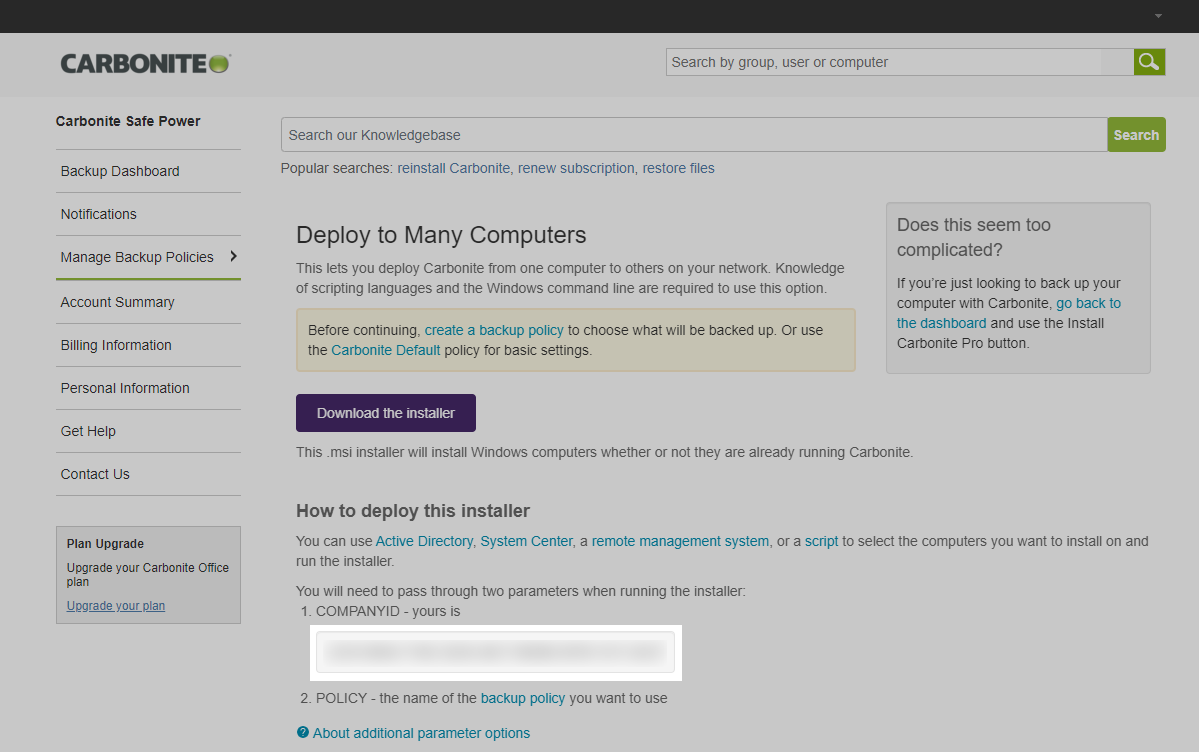Viewport: 1199px width, 752px height.
Task: Click Get Help in sidebar
Action: pos(88,431)
